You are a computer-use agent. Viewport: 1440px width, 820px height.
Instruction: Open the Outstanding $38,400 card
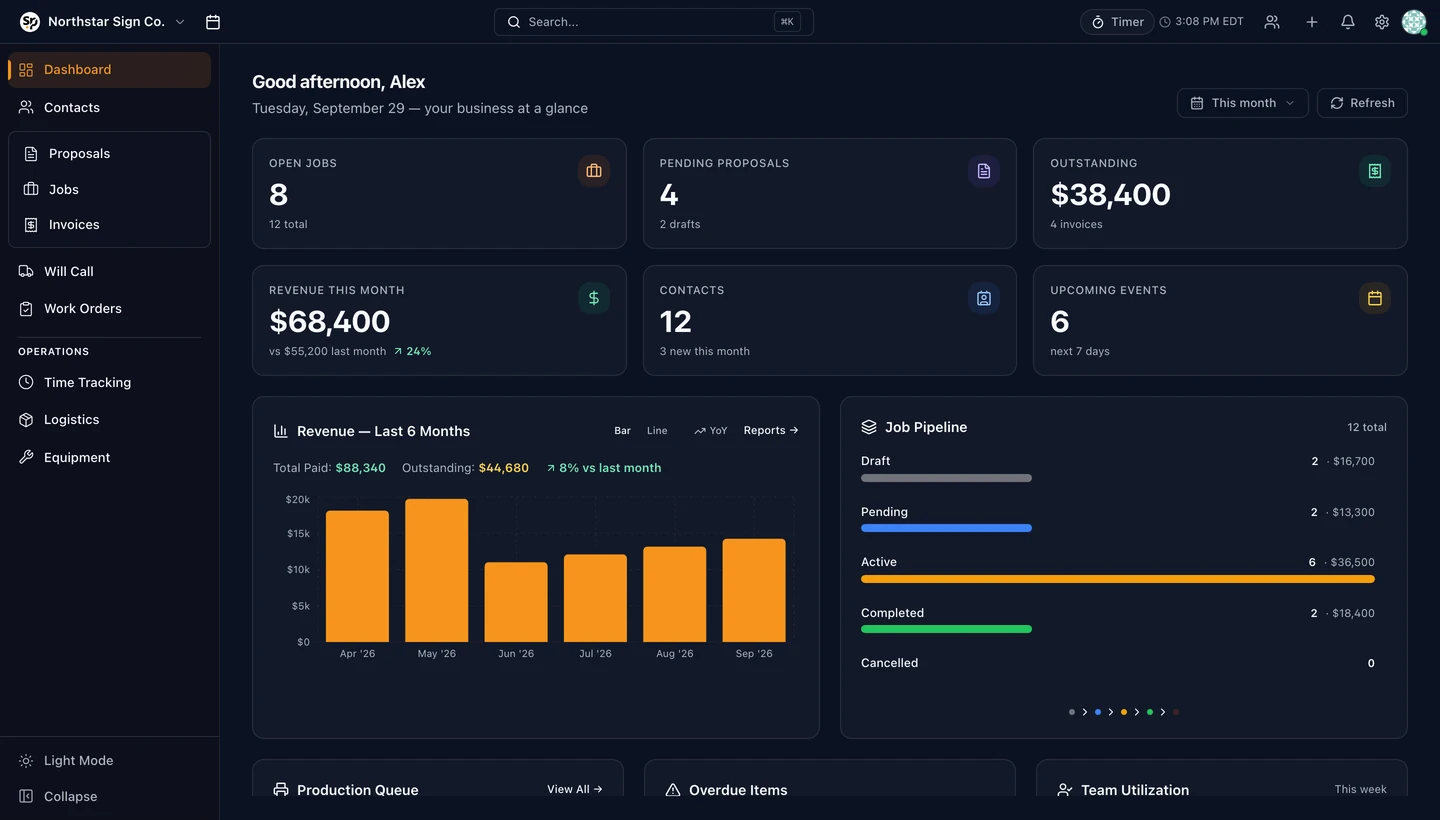1220,194
